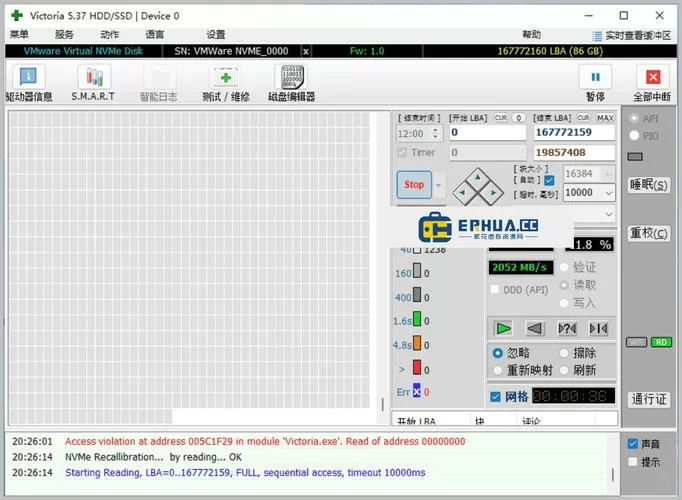The image size is (682, 500).
Task: Launch the 磁盘编辑器 disk editor
Action: 291,82
